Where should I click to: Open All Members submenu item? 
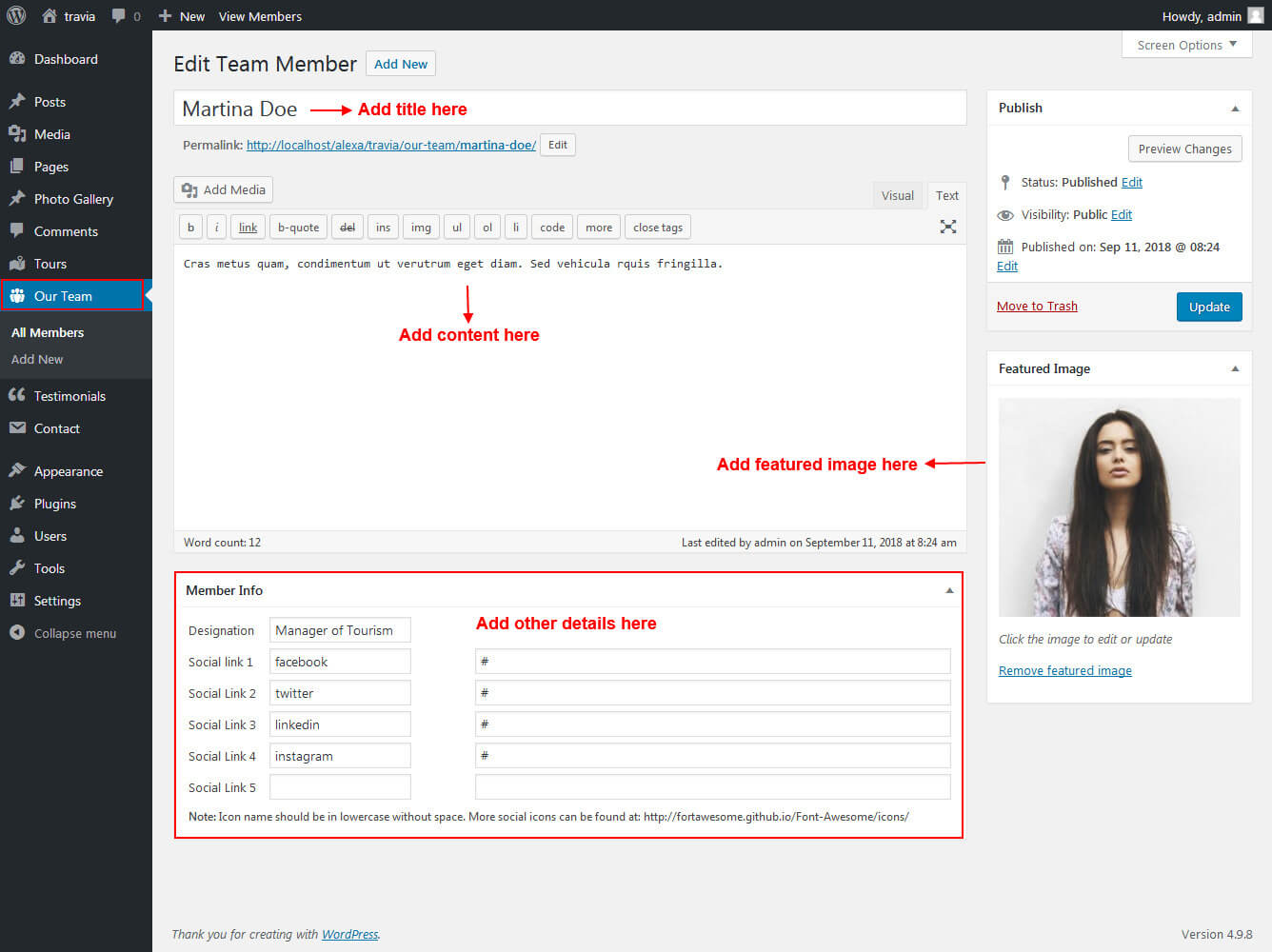point(48,332)
